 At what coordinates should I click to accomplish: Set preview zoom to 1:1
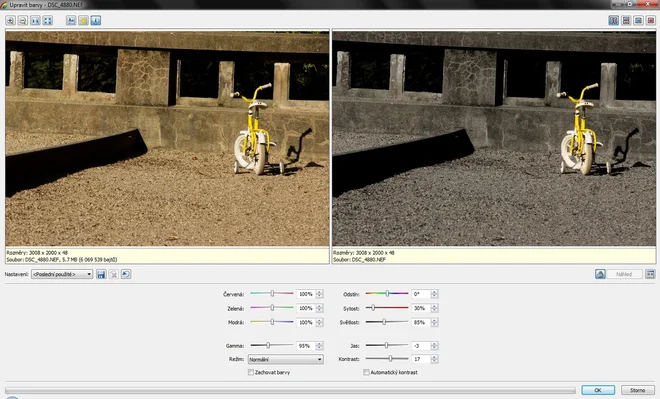click(35, 21)
